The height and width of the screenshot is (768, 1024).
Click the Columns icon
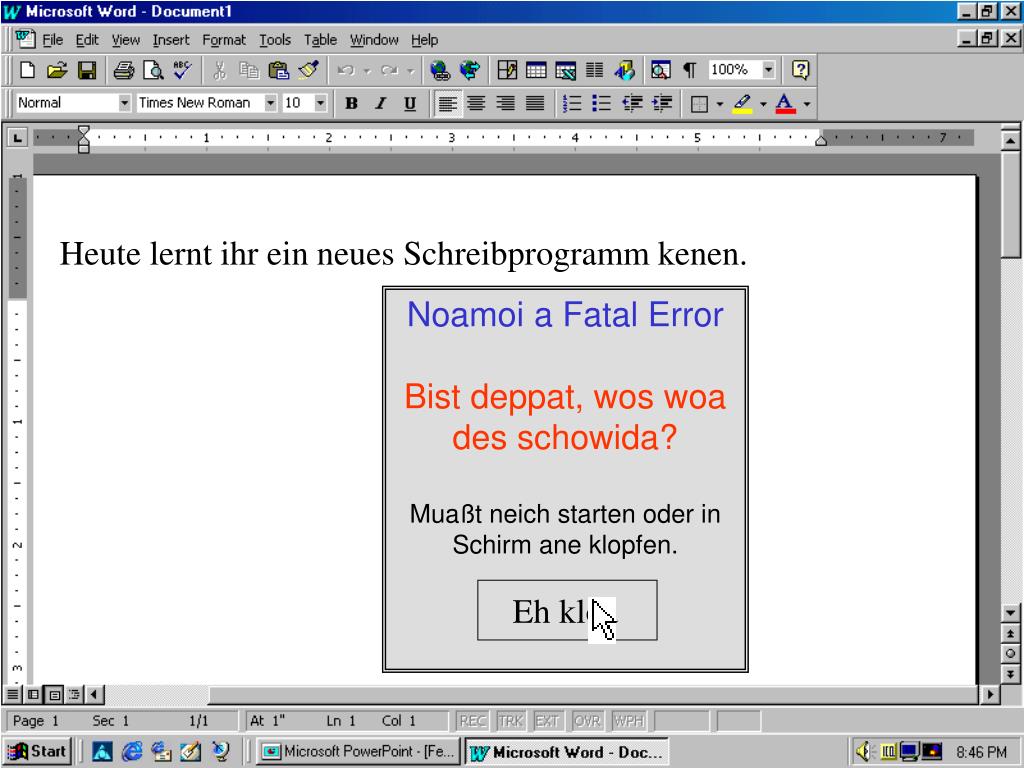pyautogui.click(x=594, y=70)
